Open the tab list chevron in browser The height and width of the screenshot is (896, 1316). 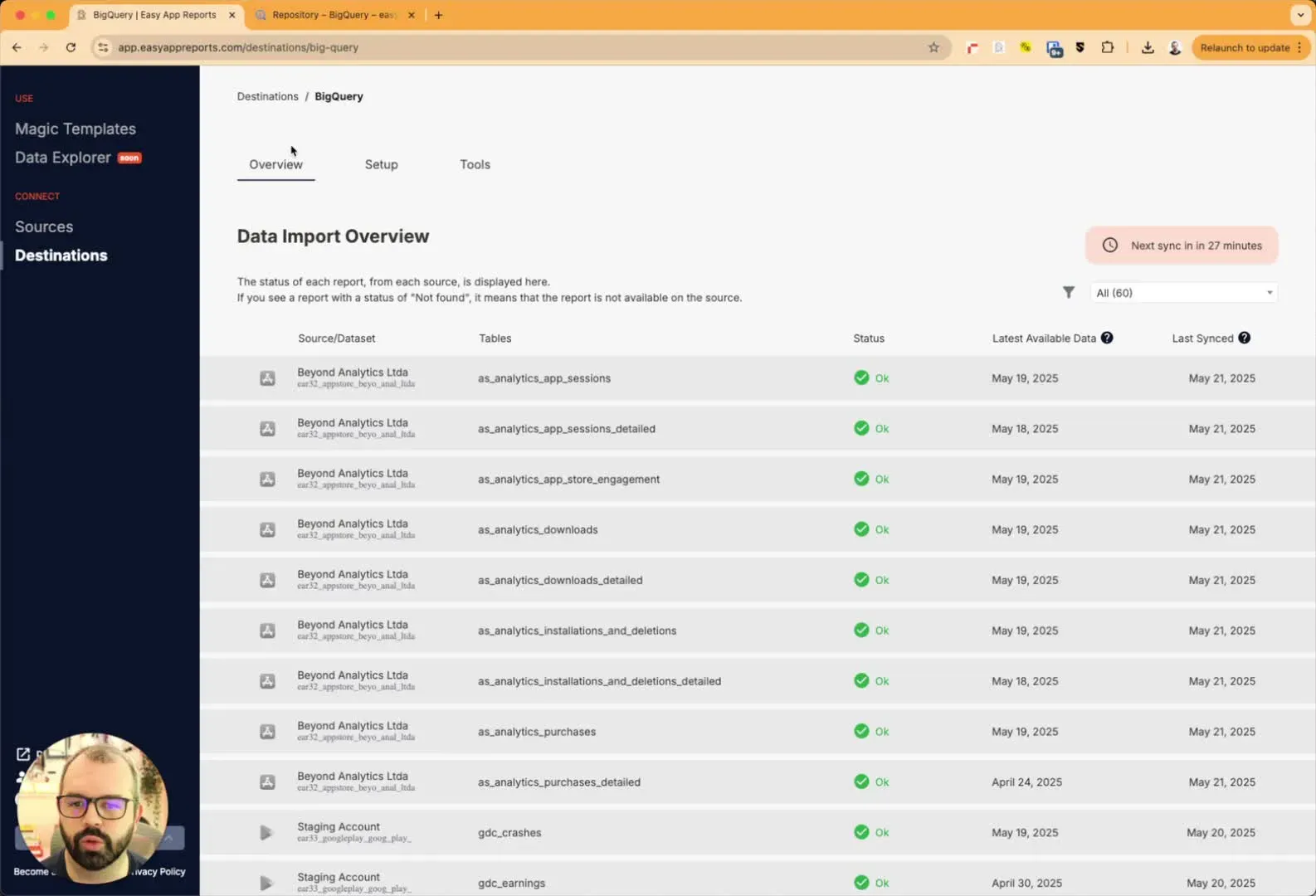[1300, 15]
